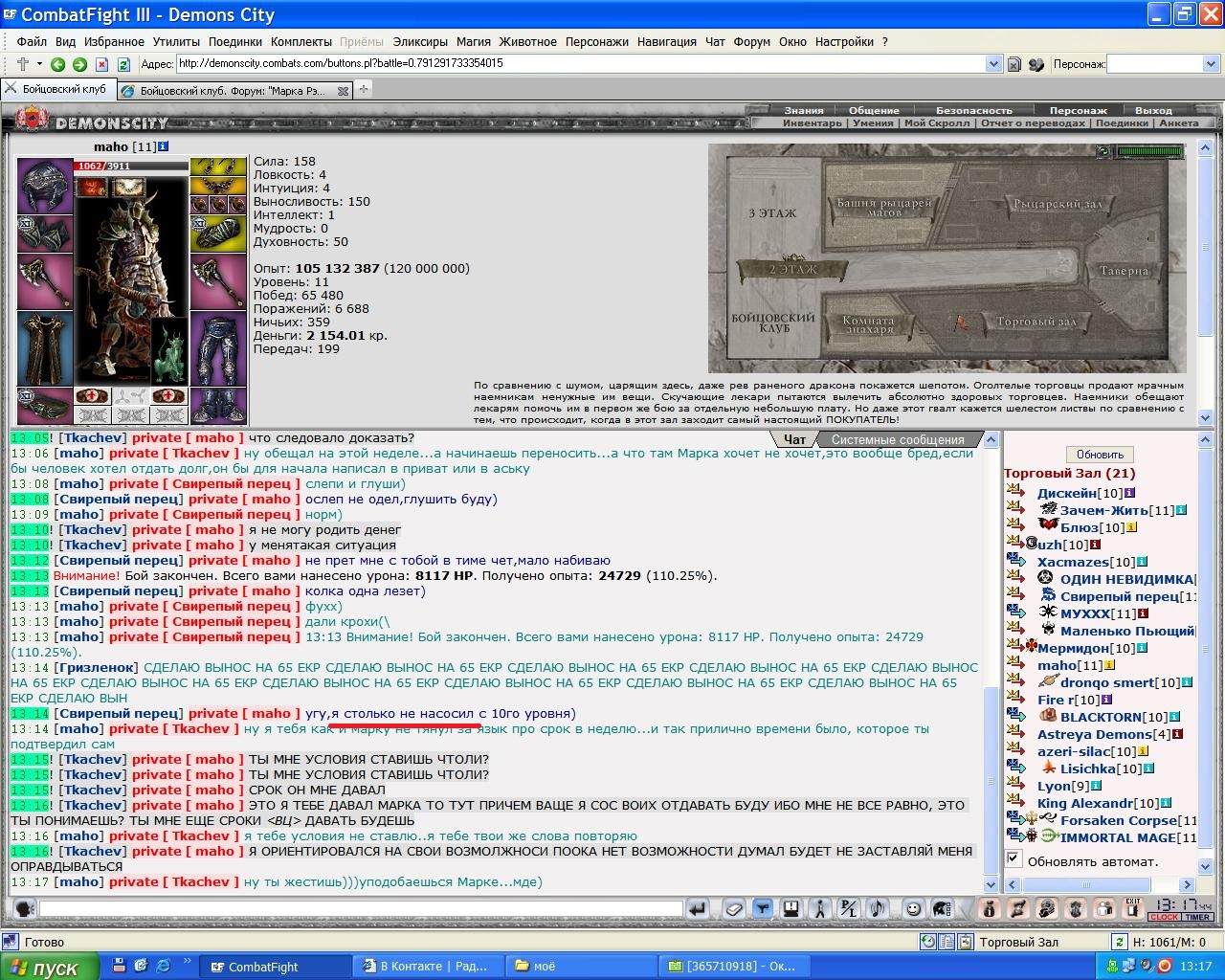Click the floppy disk save-chat icon
The image size is (1225, 980).
click(791, 909)
